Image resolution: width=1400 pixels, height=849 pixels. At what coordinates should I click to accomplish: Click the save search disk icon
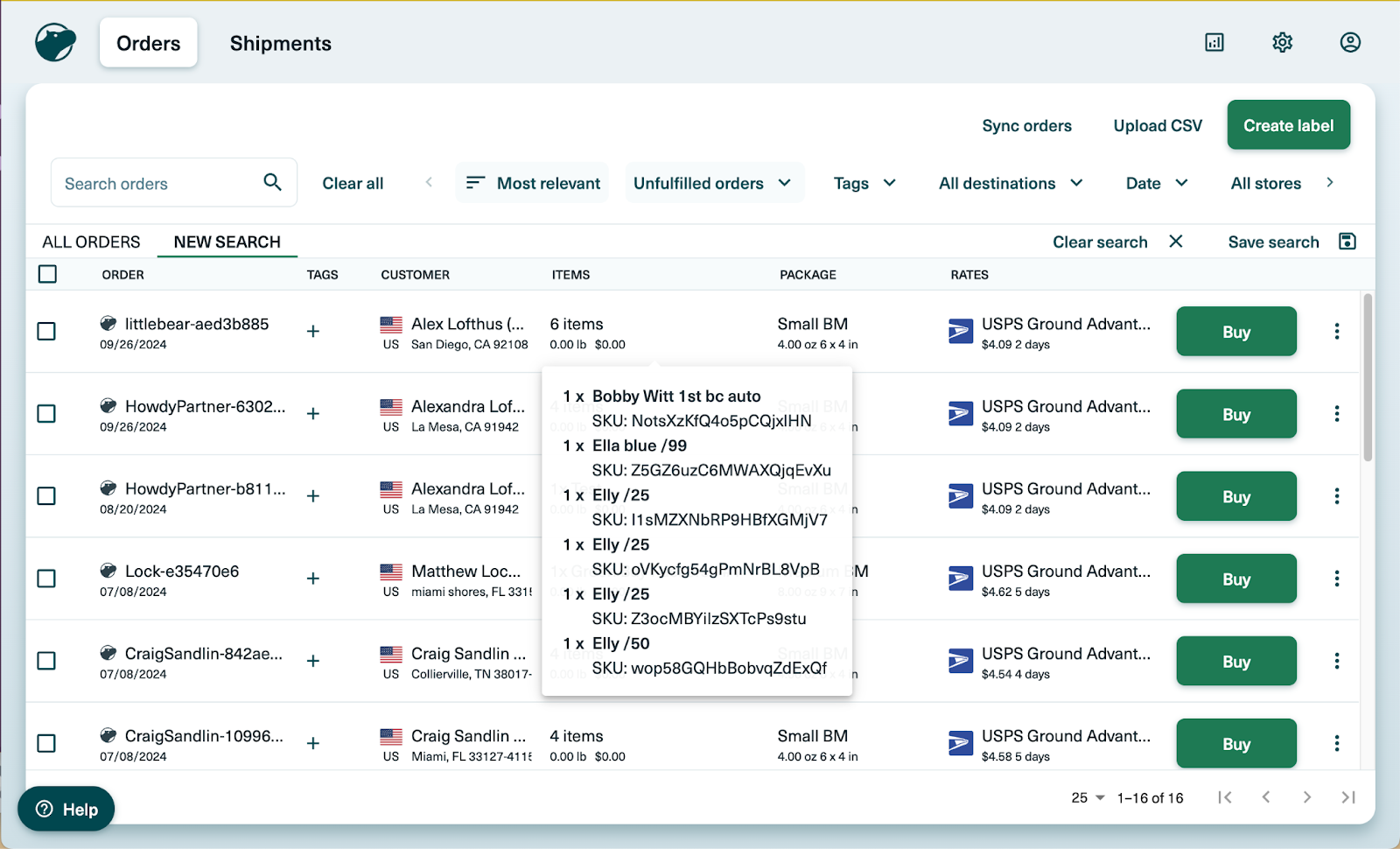click(x=1347, y=242)
